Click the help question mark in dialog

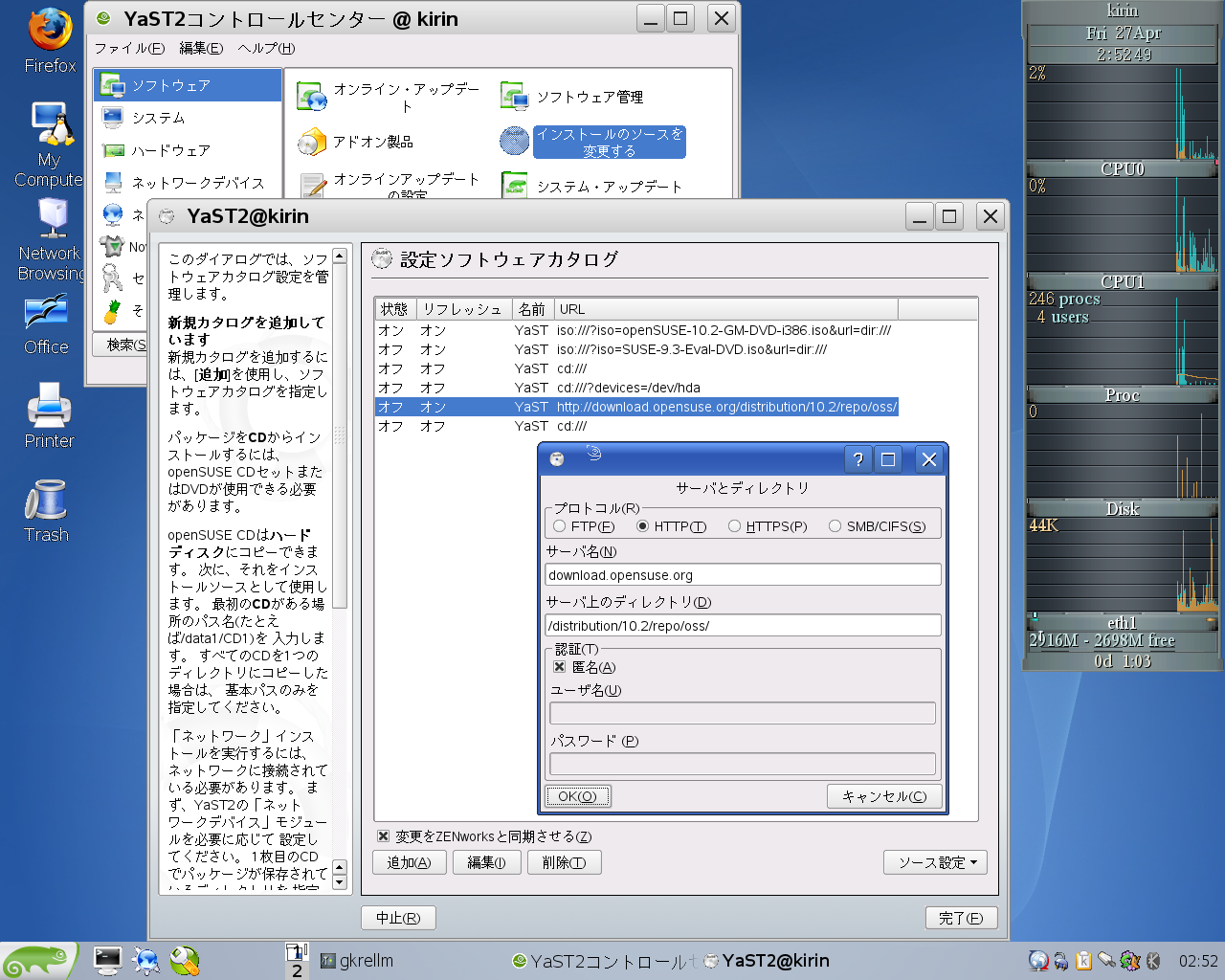pos(857,459)
